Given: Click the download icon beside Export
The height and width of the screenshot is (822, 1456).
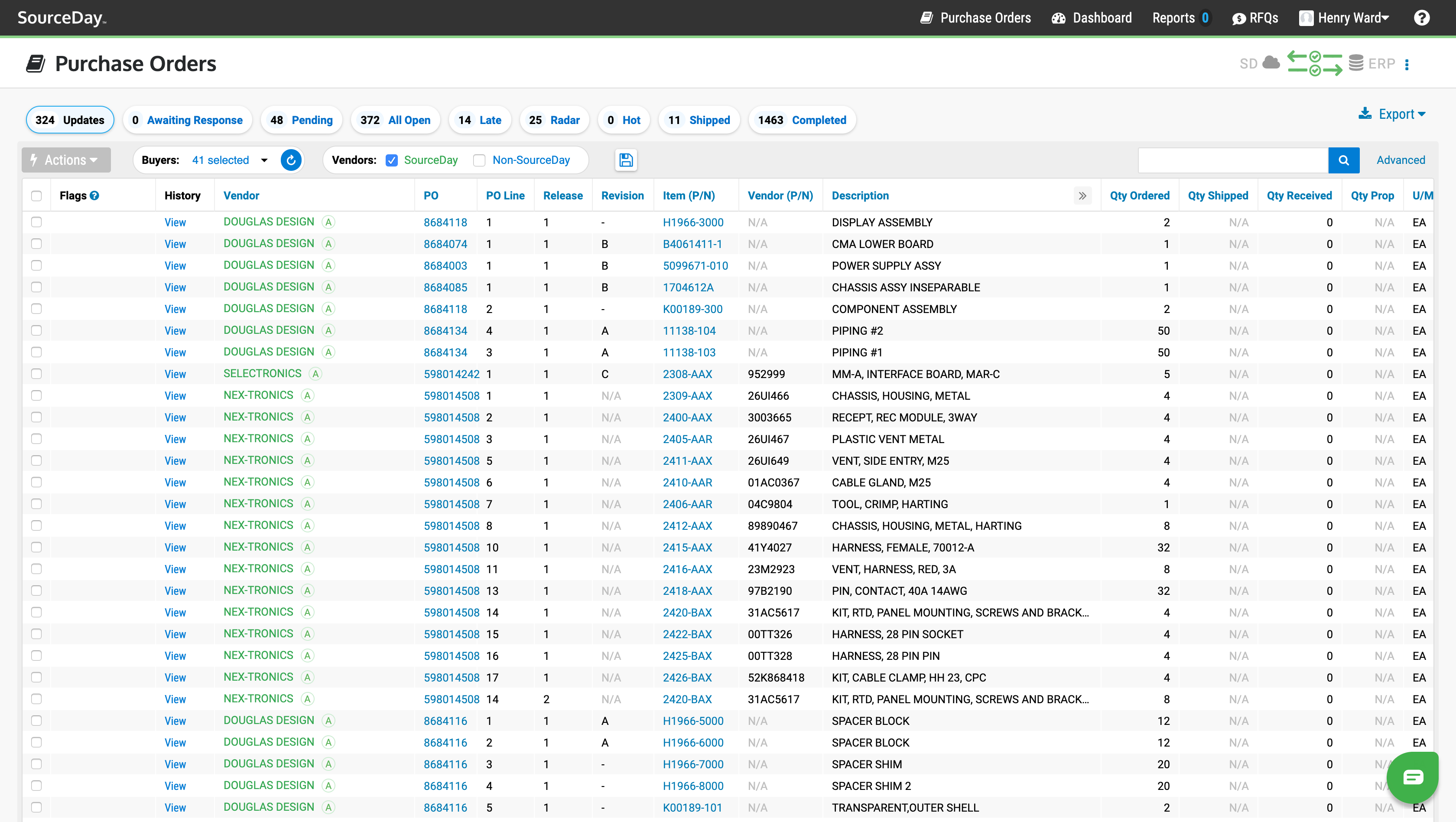Looking at the screenshot, I should 1365,114.
